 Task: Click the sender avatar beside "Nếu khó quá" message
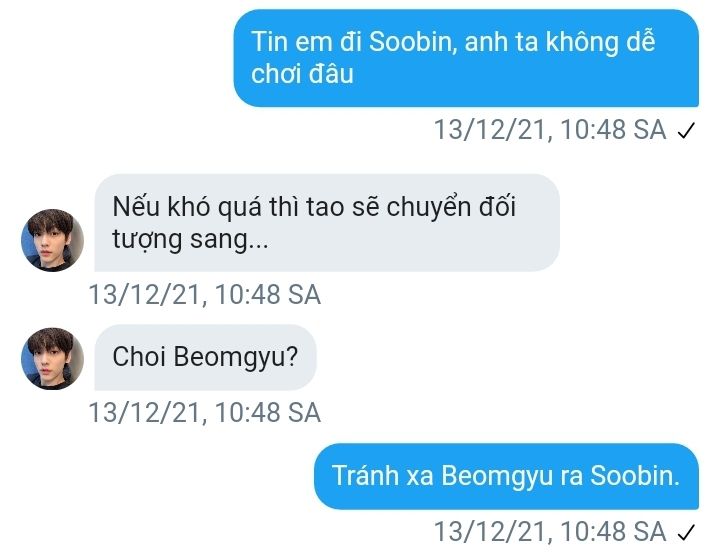[x=52, y=240]
